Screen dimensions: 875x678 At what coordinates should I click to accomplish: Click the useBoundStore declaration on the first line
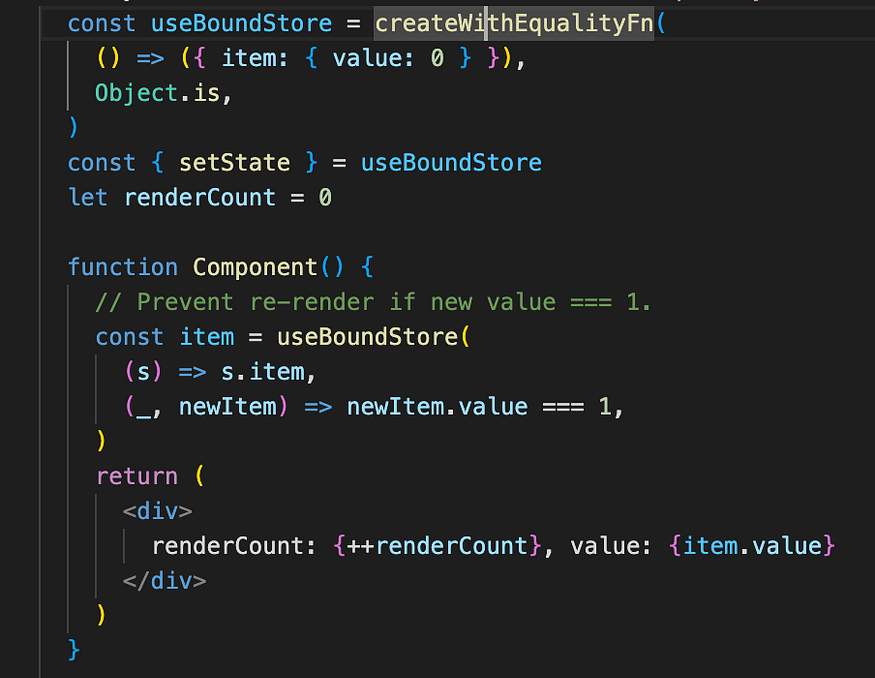242,23
